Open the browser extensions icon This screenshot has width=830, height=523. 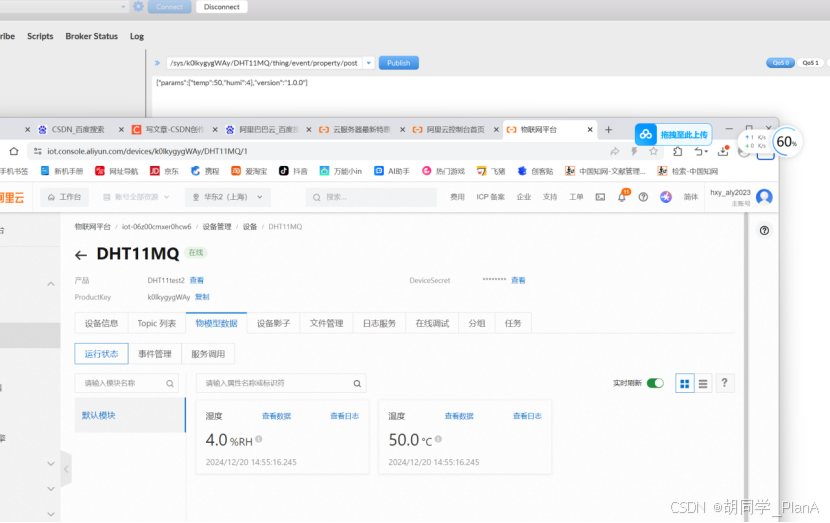[x=678, y=151]
